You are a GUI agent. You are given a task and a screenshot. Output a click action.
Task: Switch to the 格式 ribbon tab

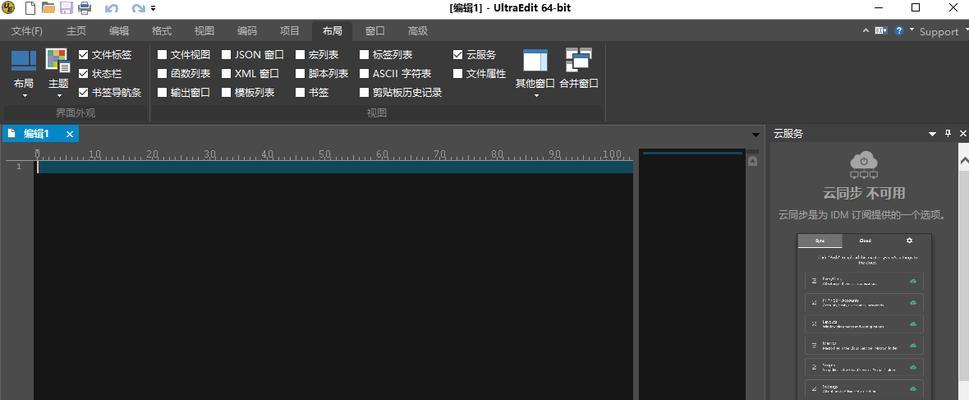coord(162,31)
